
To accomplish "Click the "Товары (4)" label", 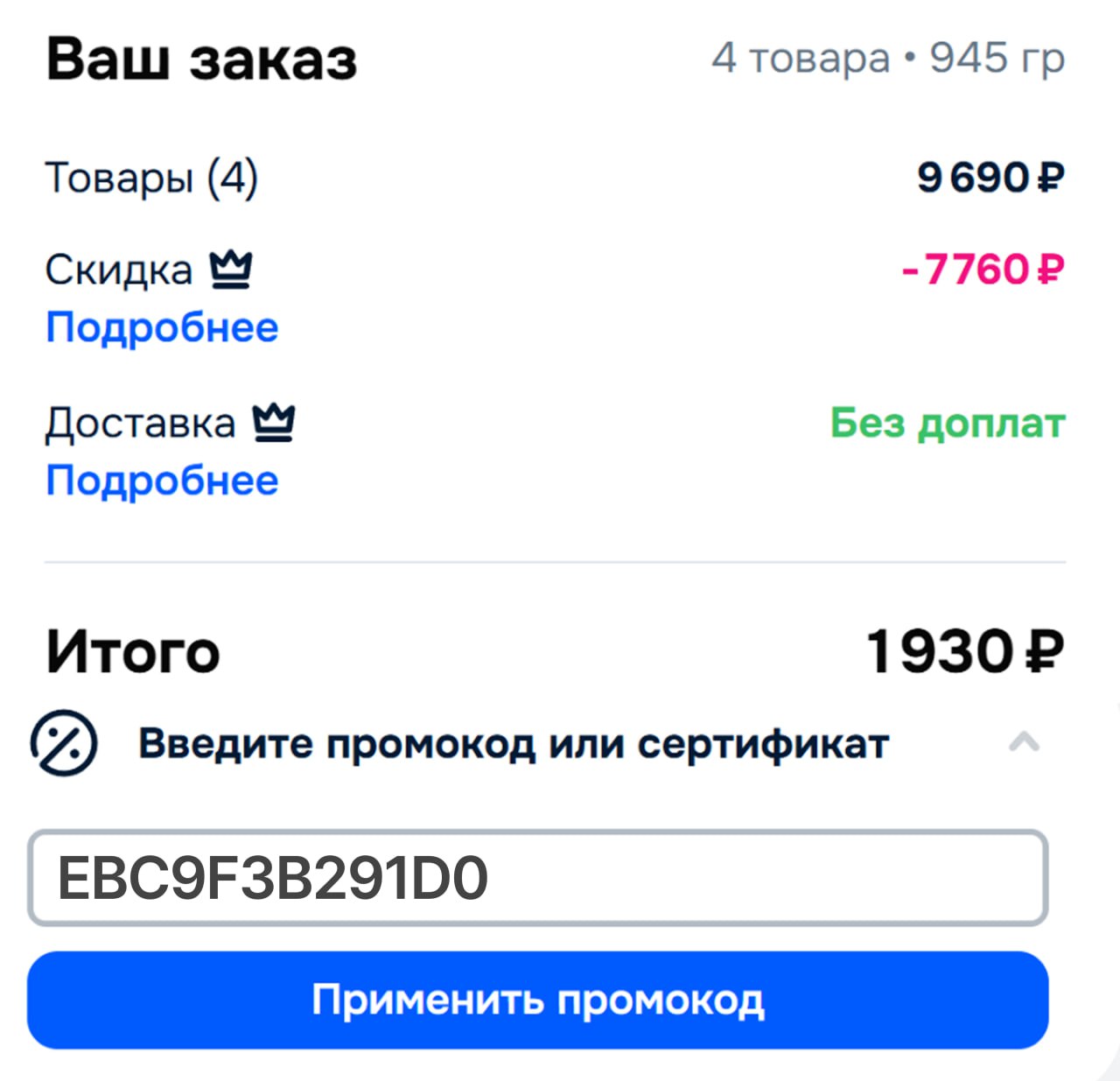I will click(x=151, y=178).
